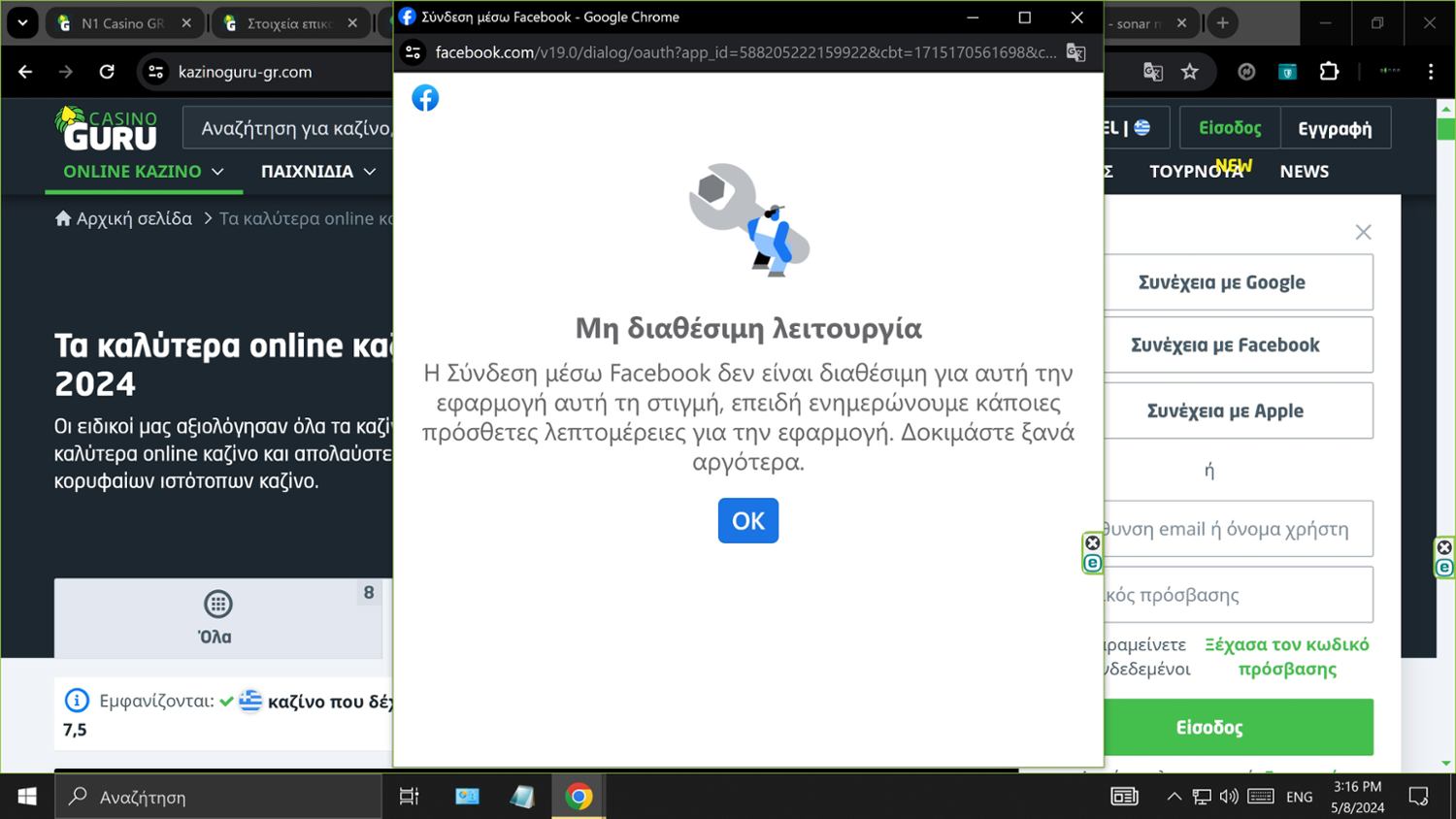Close the N1 Casino GR tab
This screenshot has height=819, width=1456.
pos(186,23)
